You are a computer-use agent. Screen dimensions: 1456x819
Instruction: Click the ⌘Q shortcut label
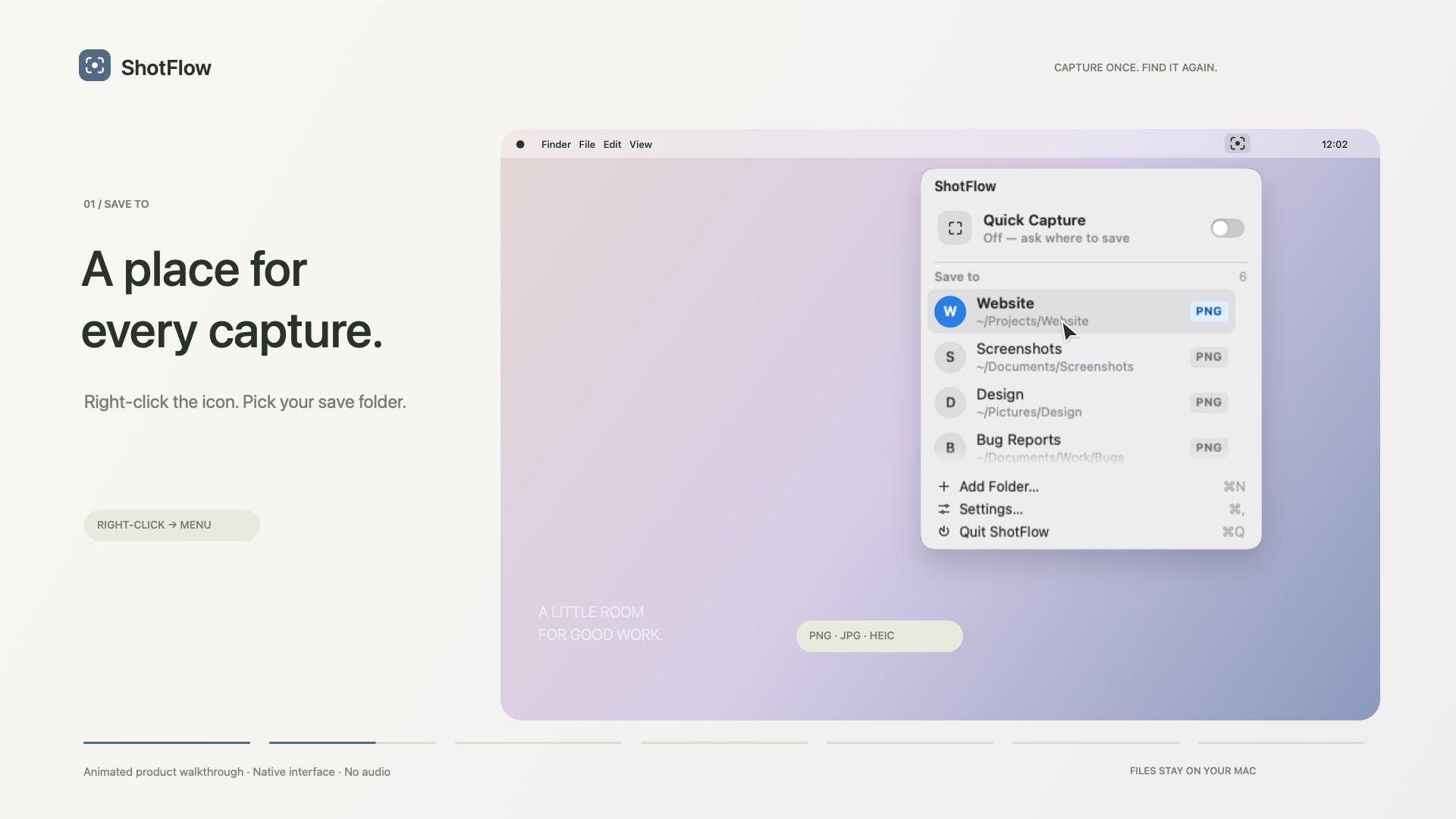(x=1233, y=532)
